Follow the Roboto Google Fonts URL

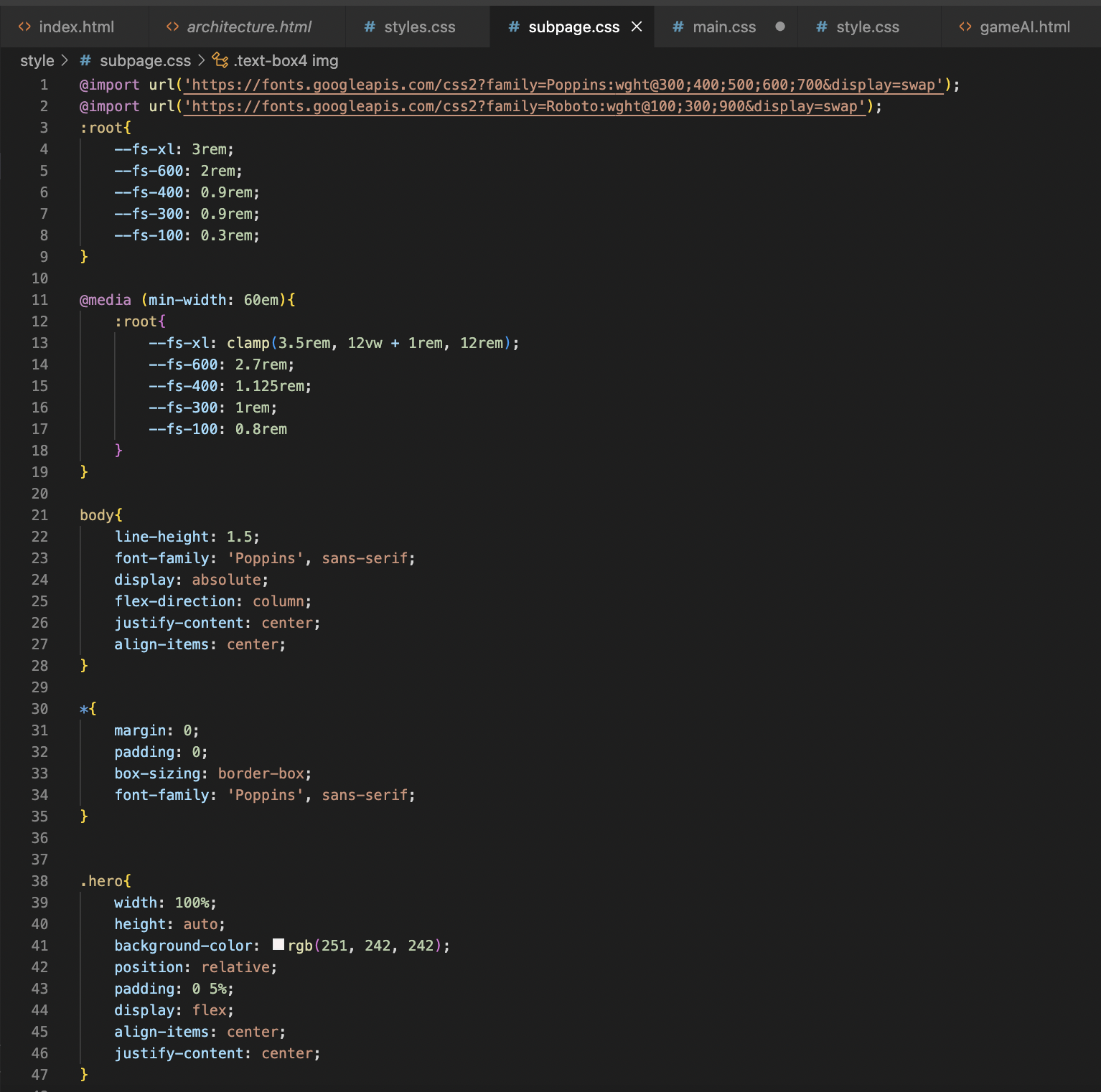(525, 106)
